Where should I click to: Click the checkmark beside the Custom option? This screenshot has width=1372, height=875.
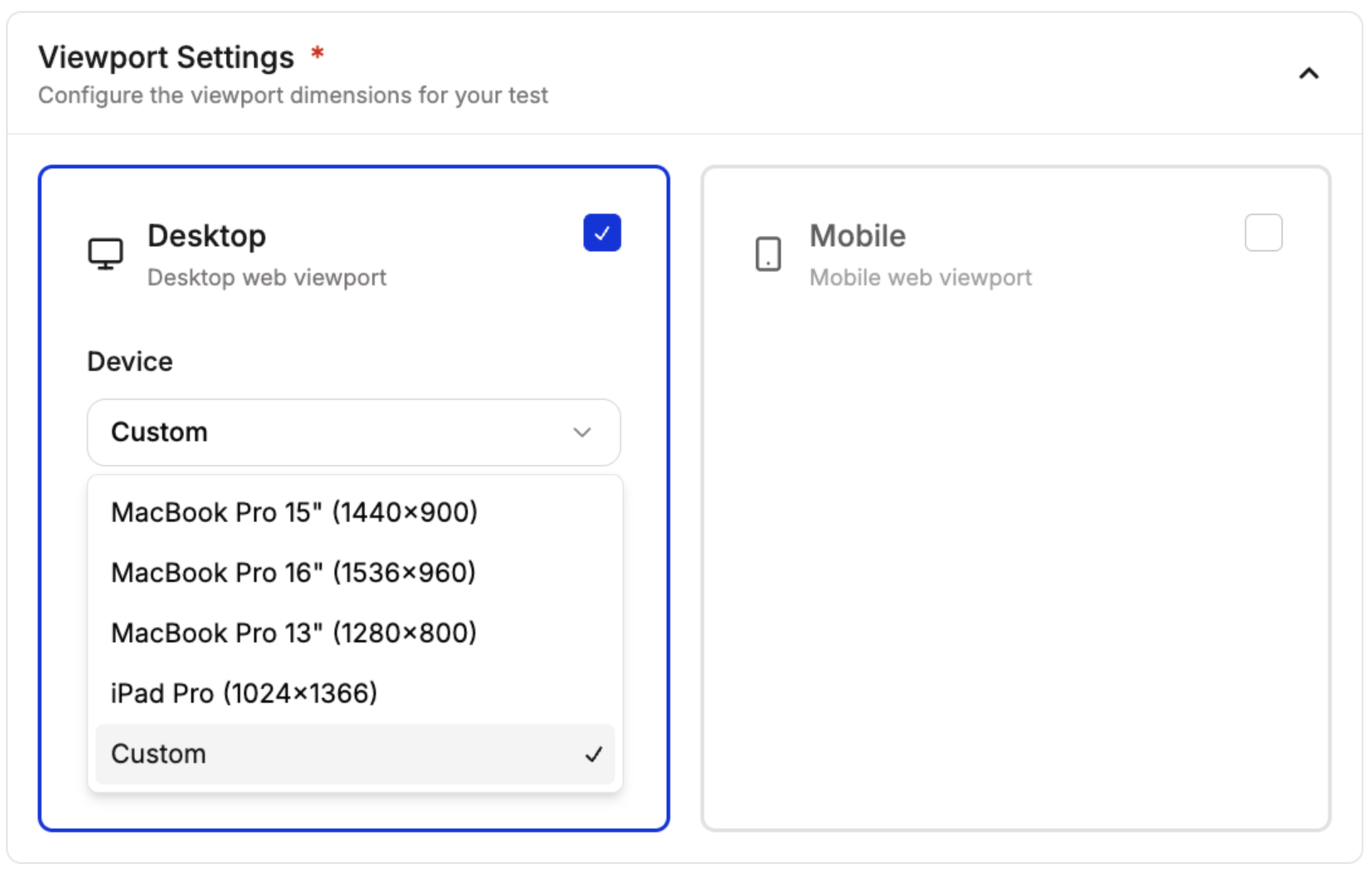[x=594, y=754]
